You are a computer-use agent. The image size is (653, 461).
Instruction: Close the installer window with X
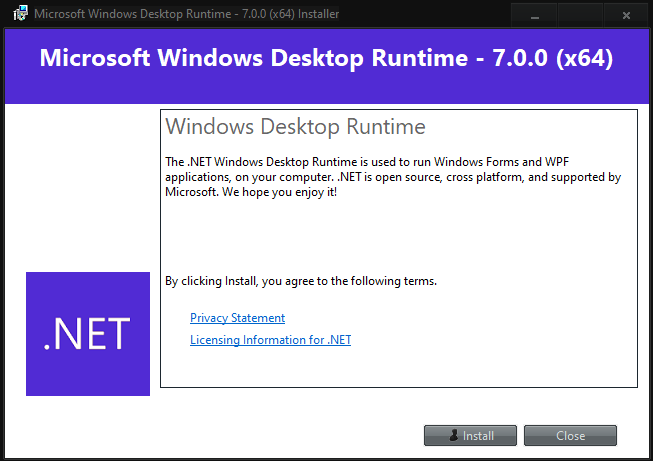(626, 15)
